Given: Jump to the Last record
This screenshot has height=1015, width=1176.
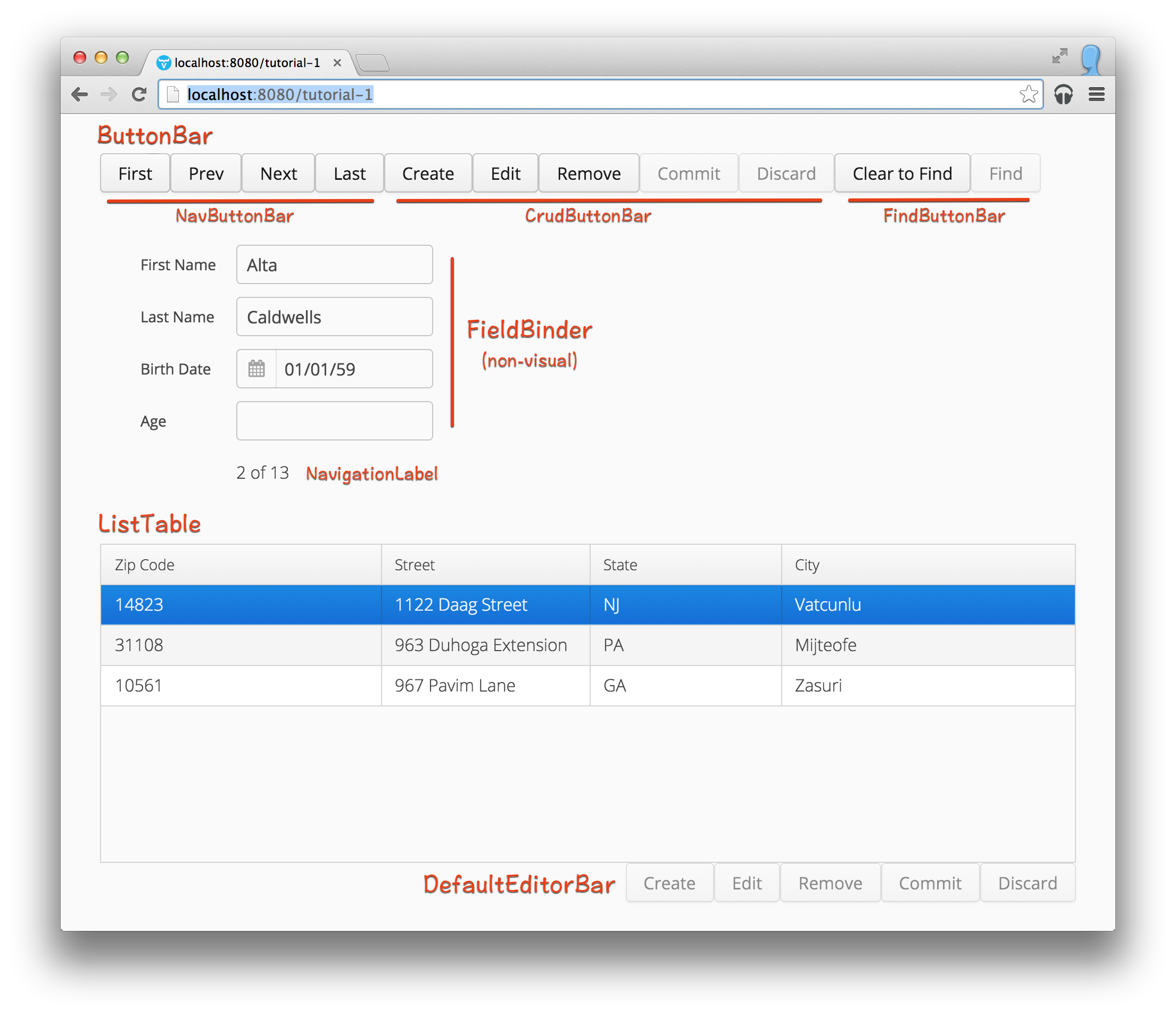Looking at the screenshot, I should 350,173.
